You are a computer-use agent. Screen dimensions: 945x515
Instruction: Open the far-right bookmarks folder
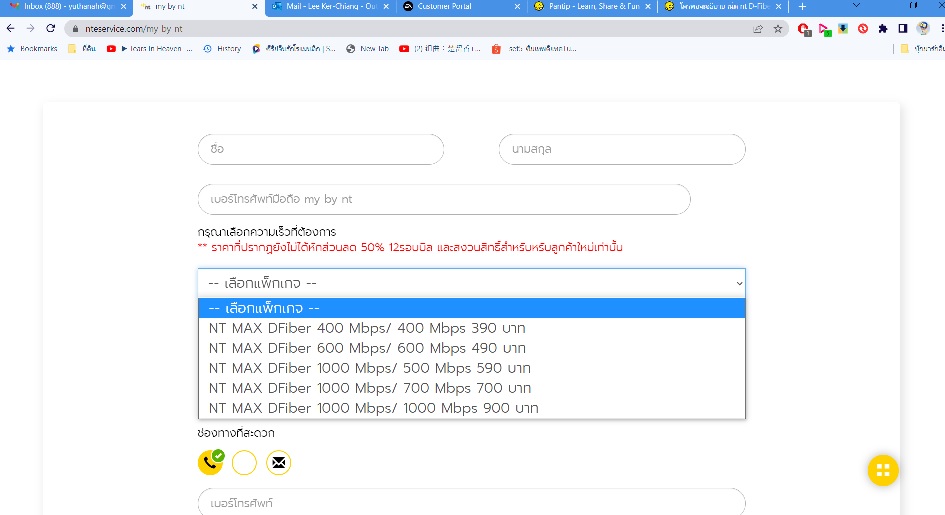[x=921, y=49]
